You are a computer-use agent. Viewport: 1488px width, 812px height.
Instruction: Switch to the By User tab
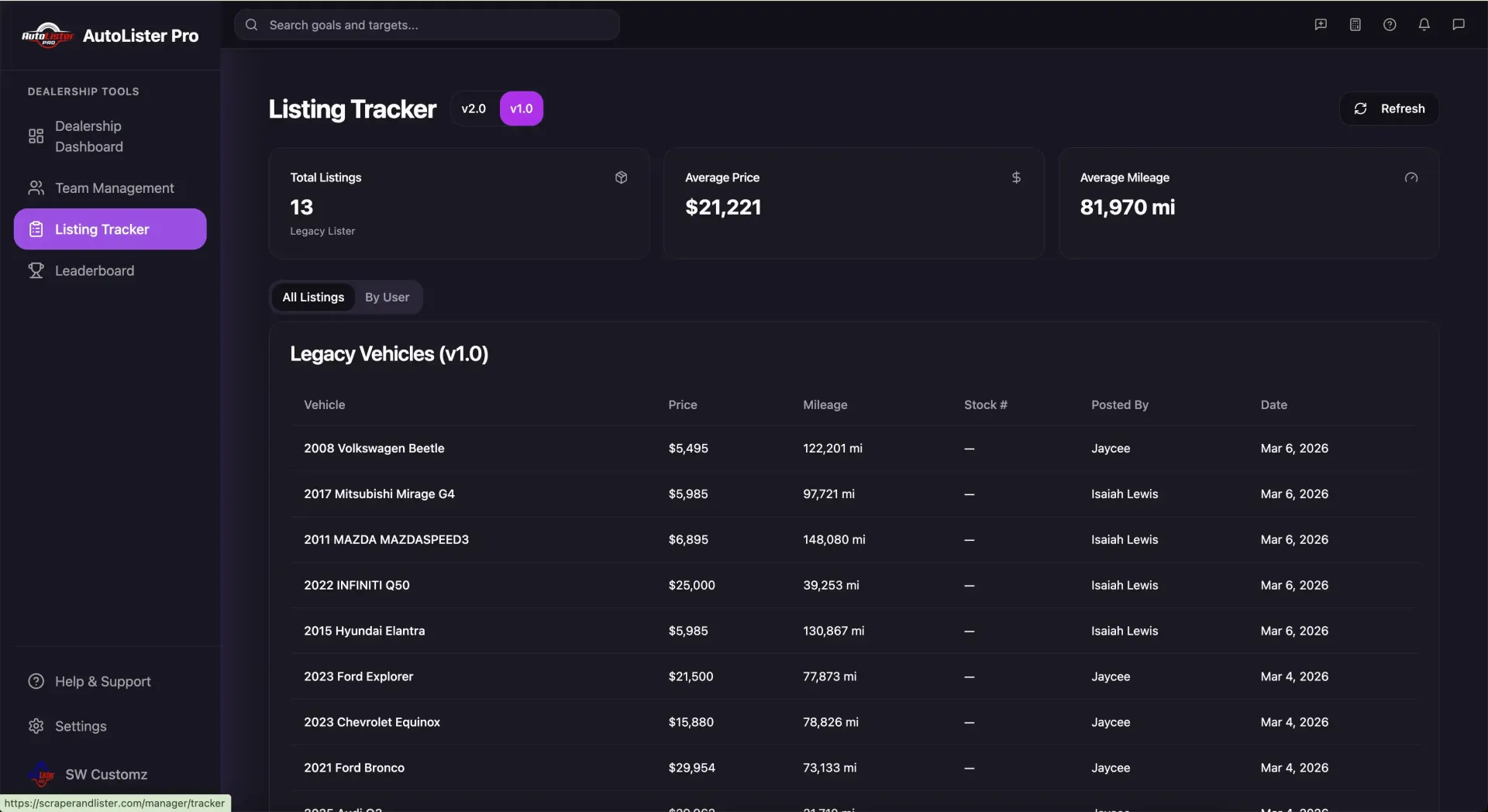tap(387, 297)
